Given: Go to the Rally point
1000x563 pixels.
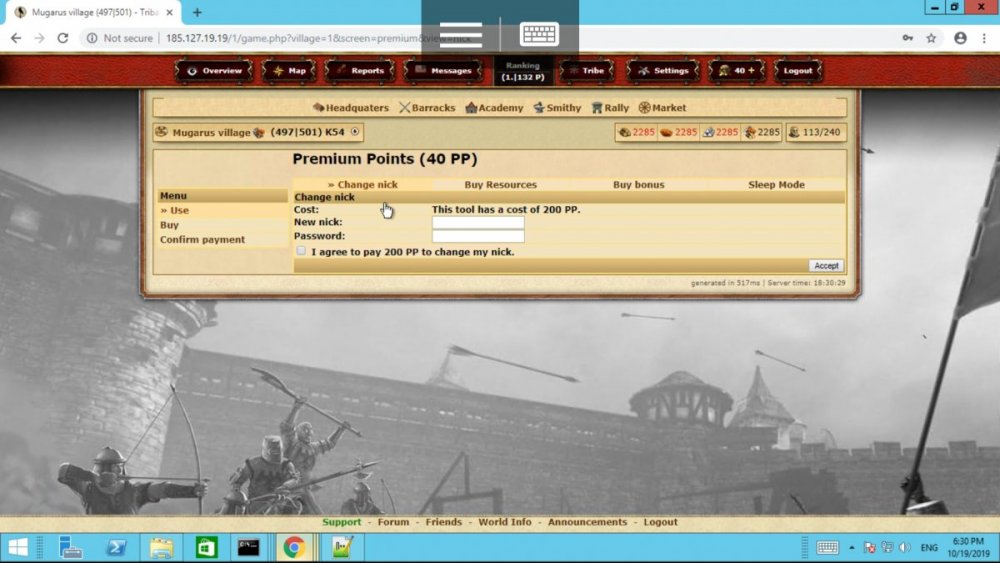Looking at the screenshot, I should [x=610, y=108].
